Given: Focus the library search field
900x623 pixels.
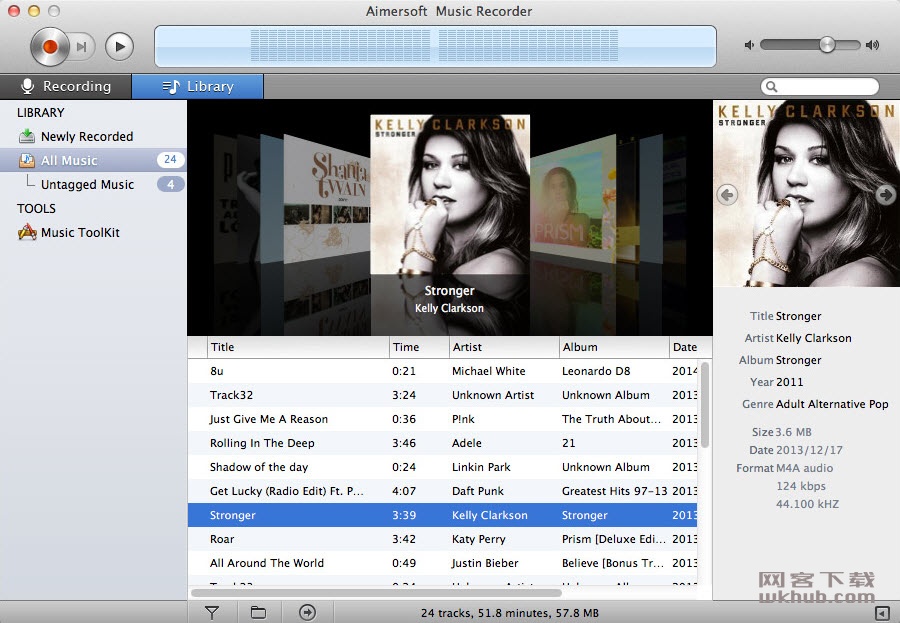Looking at the screenshot, I should [x=820, y=87].
